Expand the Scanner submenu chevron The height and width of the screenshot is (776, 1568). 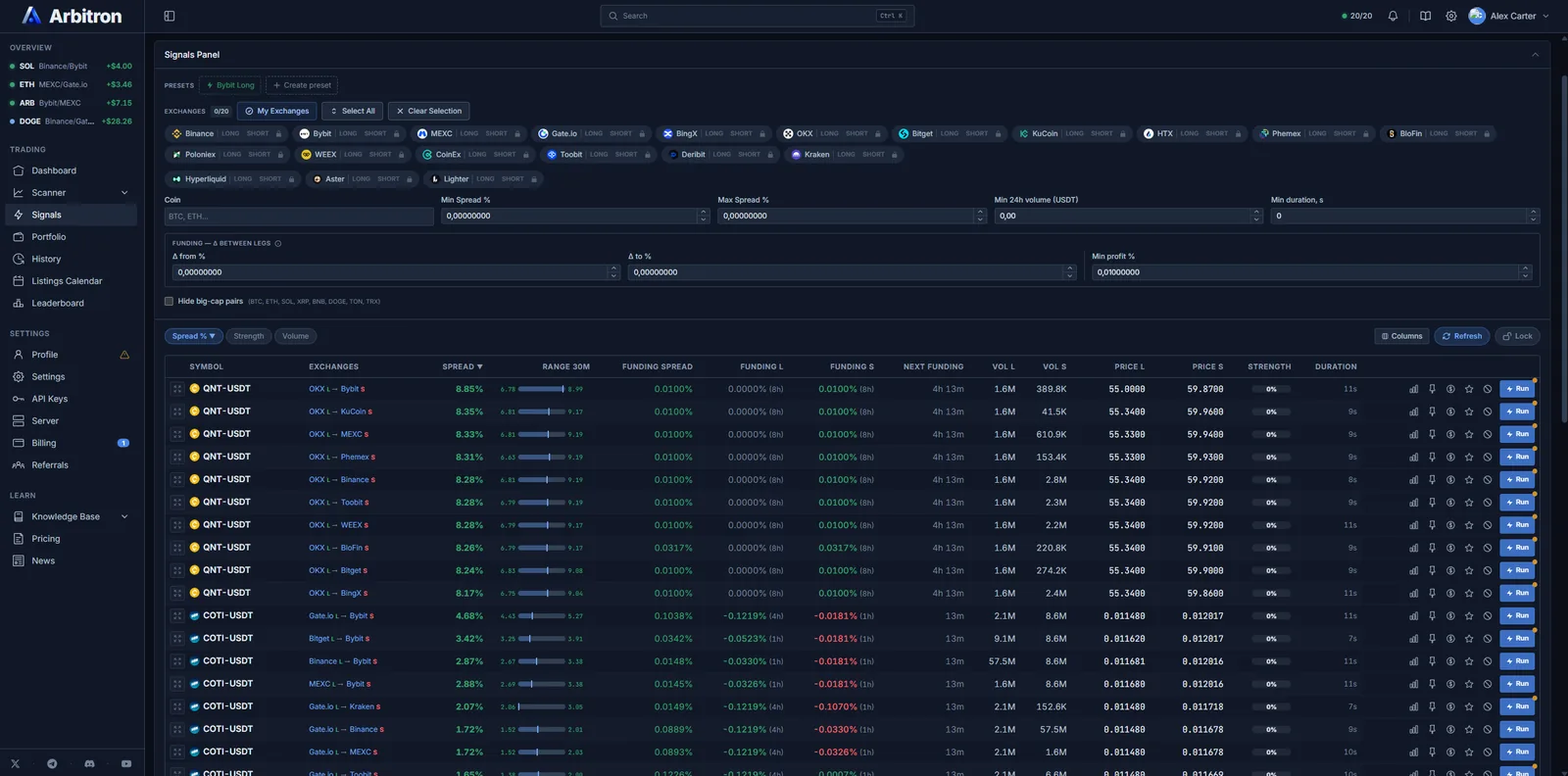[124, 193]
